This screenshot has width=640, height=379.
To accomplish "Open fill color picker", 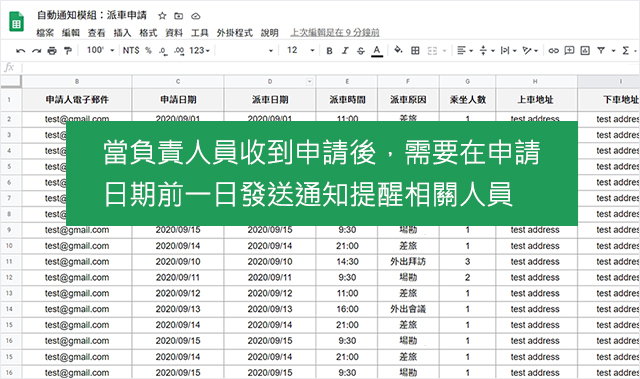I will [398, 50].
